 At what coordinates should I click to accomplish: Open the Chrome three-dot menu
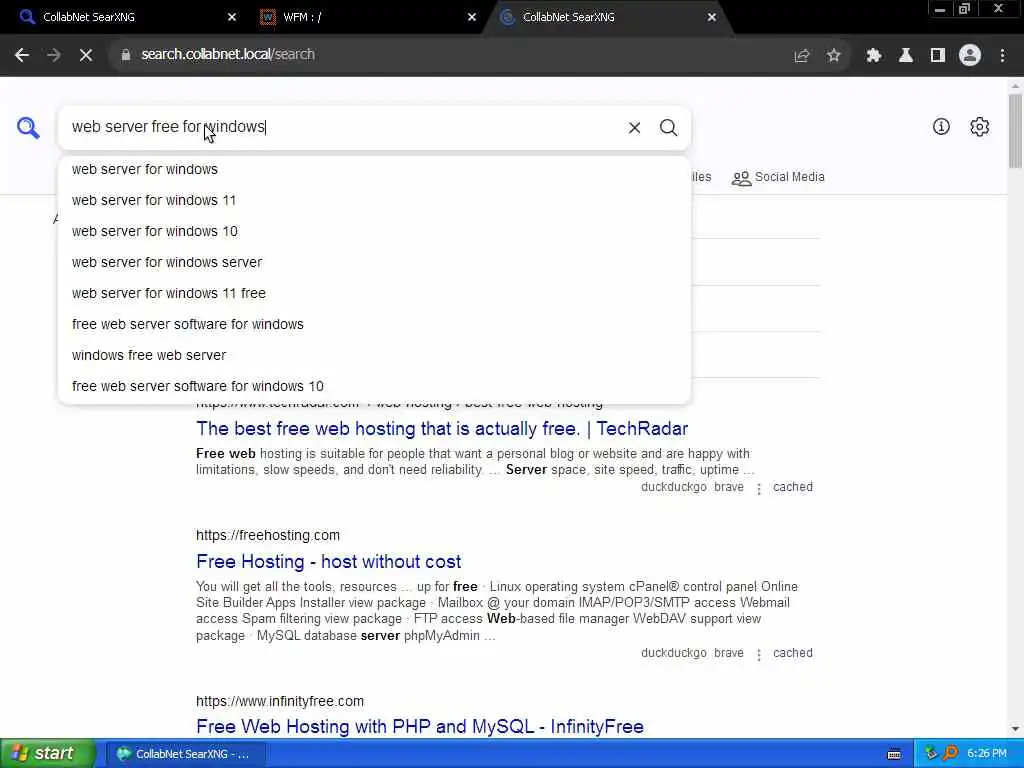[1002, 56]
